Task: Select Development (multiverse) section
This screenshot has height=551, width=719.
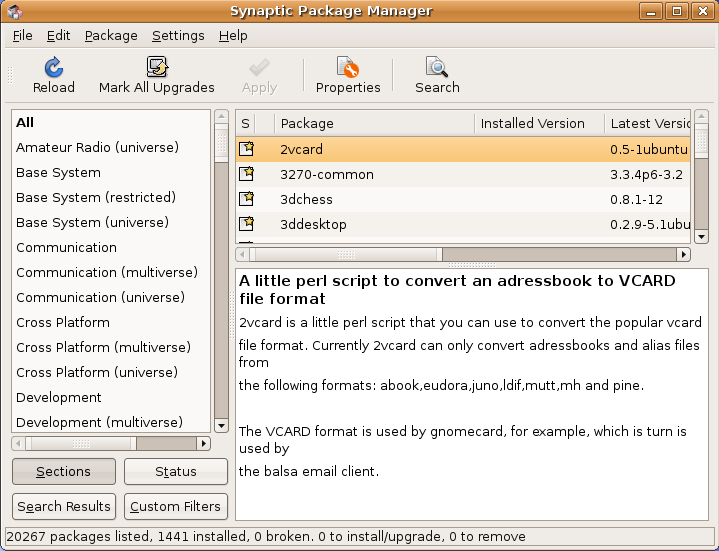Action: (111, 422)
